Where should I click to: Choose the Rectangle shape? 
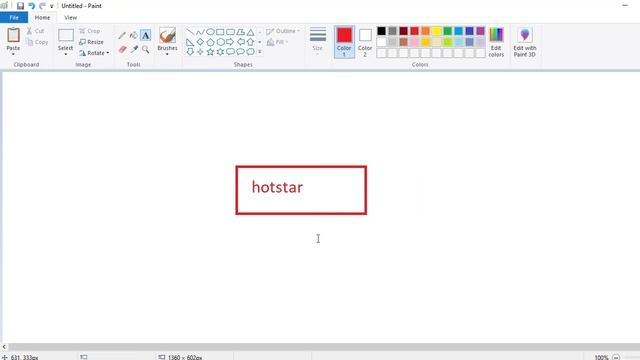coord(220,32)
